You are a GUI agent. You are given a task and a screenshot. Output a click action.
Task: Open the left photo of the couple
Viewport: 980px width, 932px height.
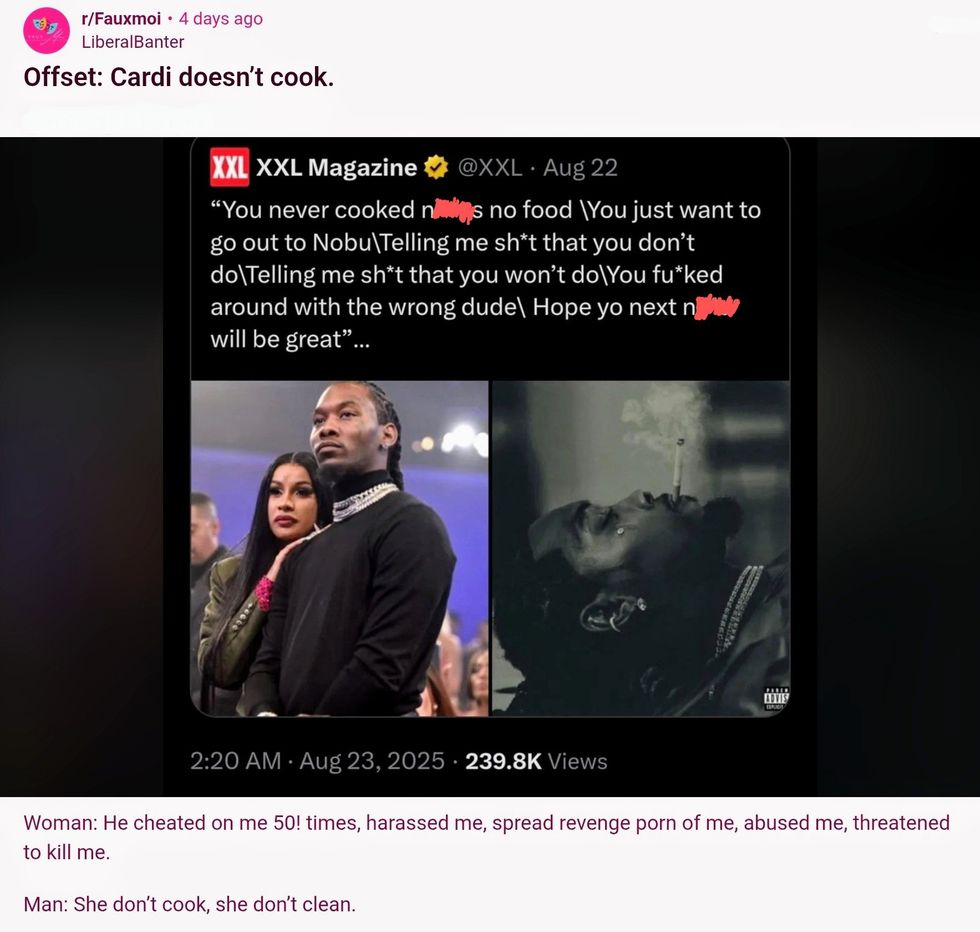coord(339,548)
